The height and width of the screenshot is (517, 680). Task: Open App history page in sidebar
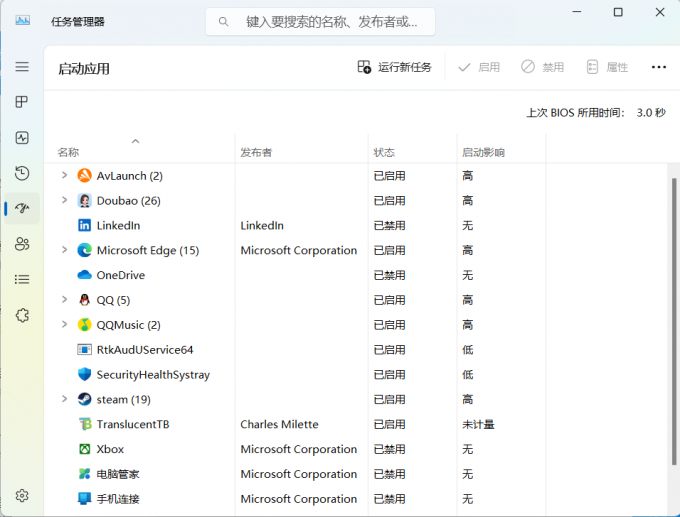(22, 173)
